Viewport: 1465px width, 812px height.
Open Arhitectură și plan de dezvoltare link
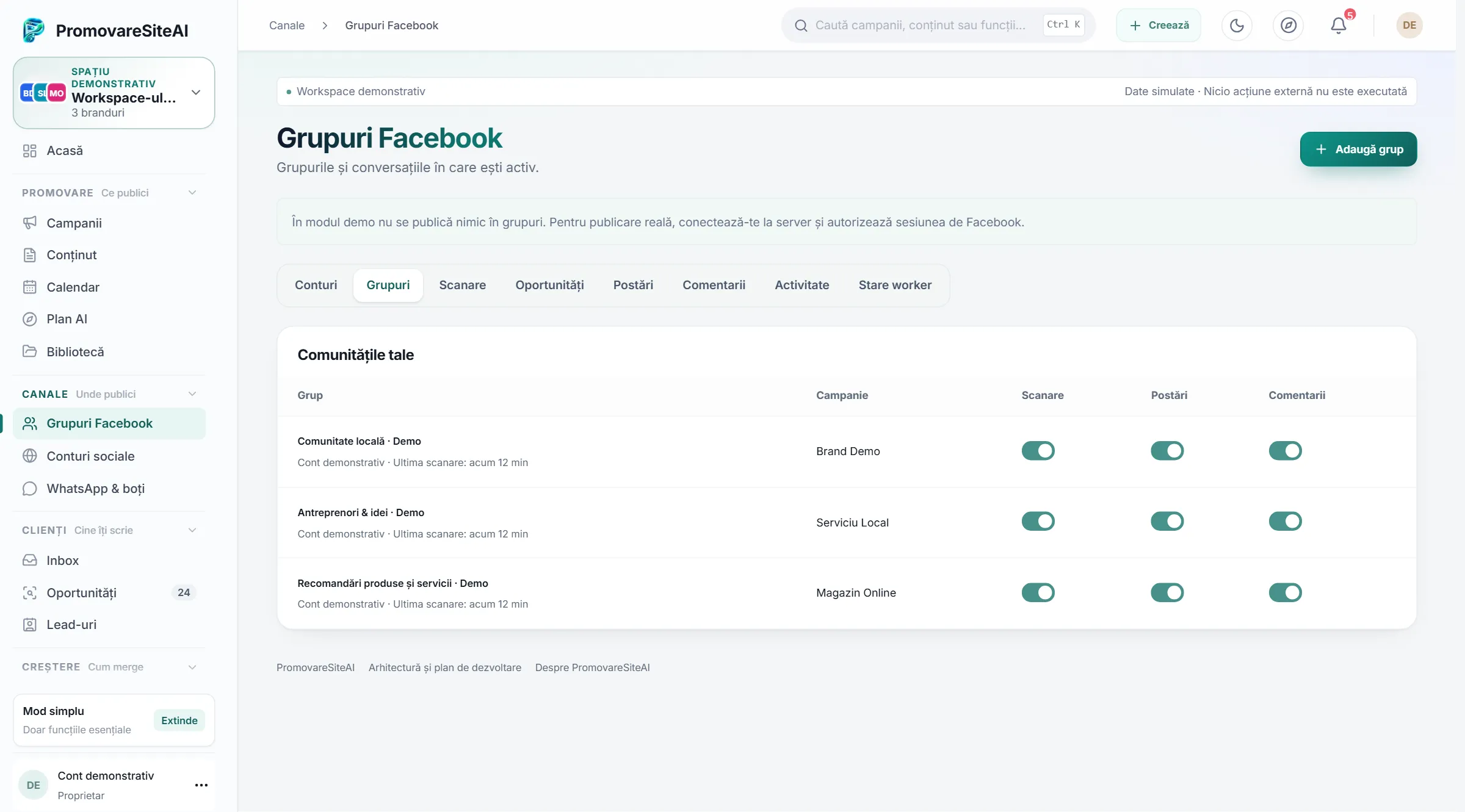[444, 667]
